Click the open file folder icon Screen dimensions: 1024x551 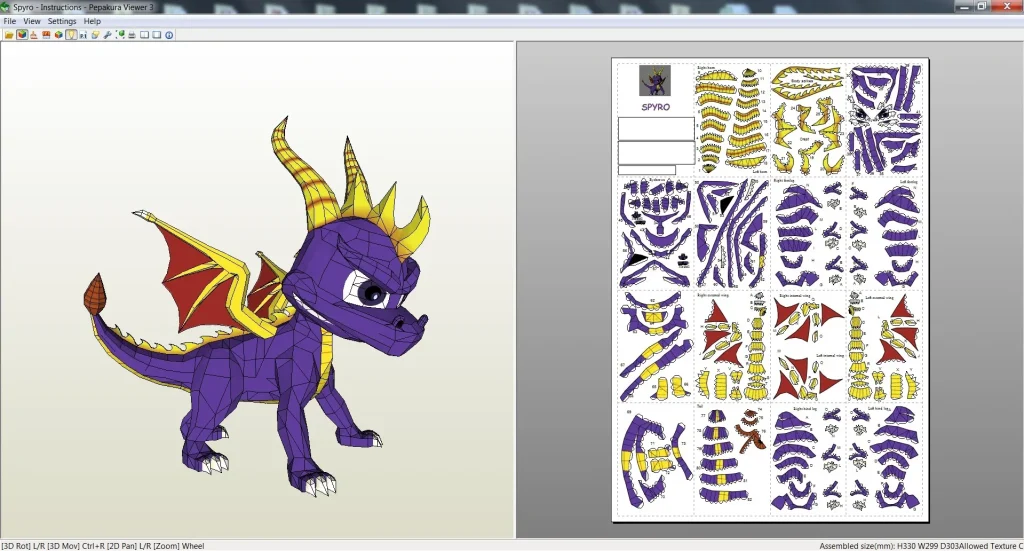pos(9,35)
